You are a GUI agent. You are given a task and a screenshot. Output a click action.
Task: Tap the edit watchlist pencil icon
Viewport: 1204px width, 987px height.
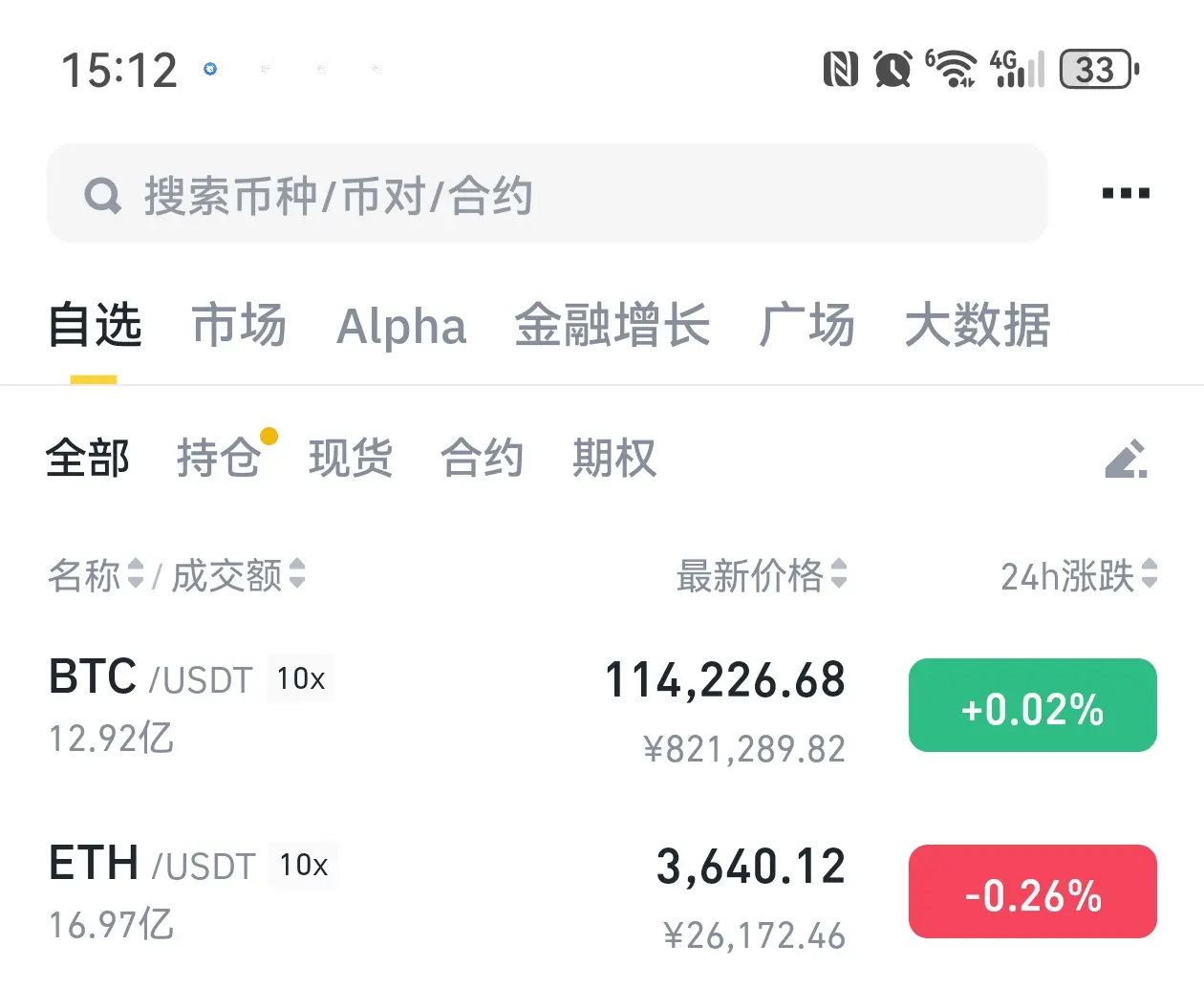[x=1127, y=459]
